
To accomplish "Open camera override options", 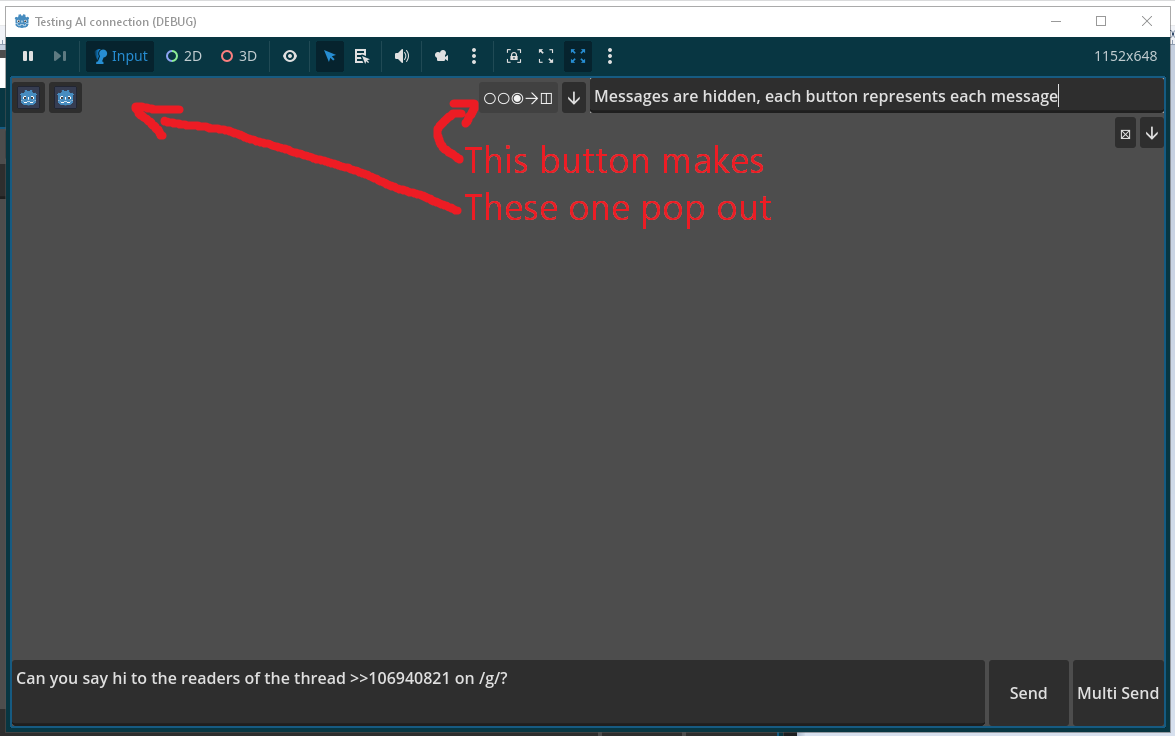I will point(441,56).
